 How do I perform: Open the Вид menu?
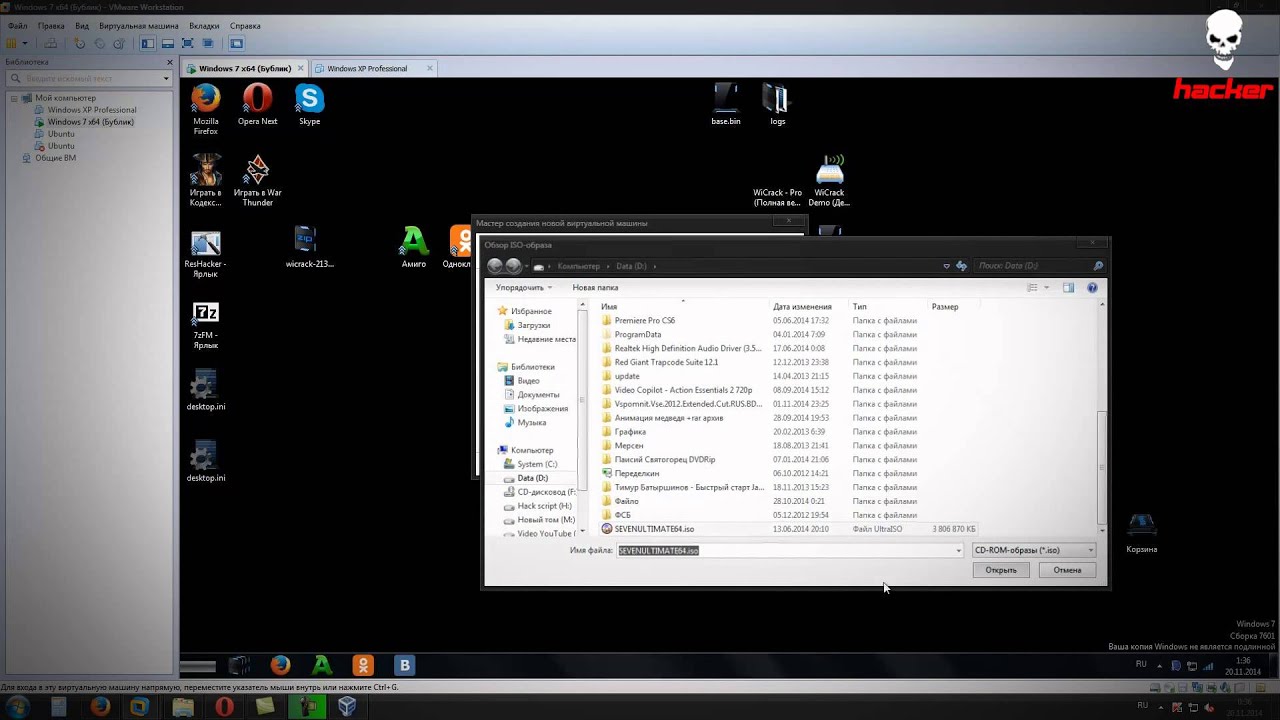click(x=82, y=26)
